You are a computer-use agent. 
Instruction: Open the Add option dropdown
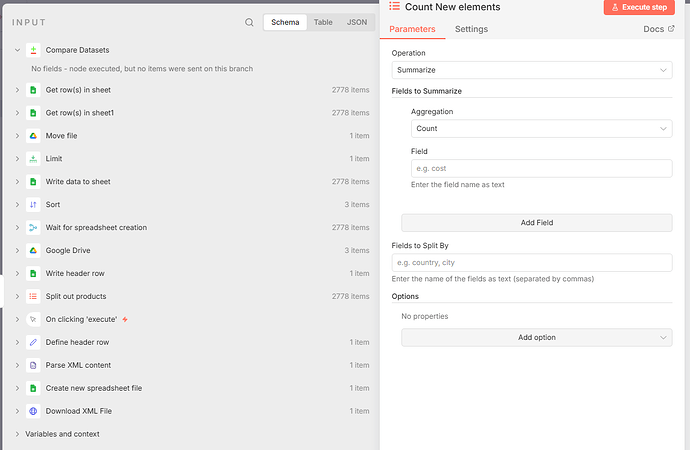point(536,338)
